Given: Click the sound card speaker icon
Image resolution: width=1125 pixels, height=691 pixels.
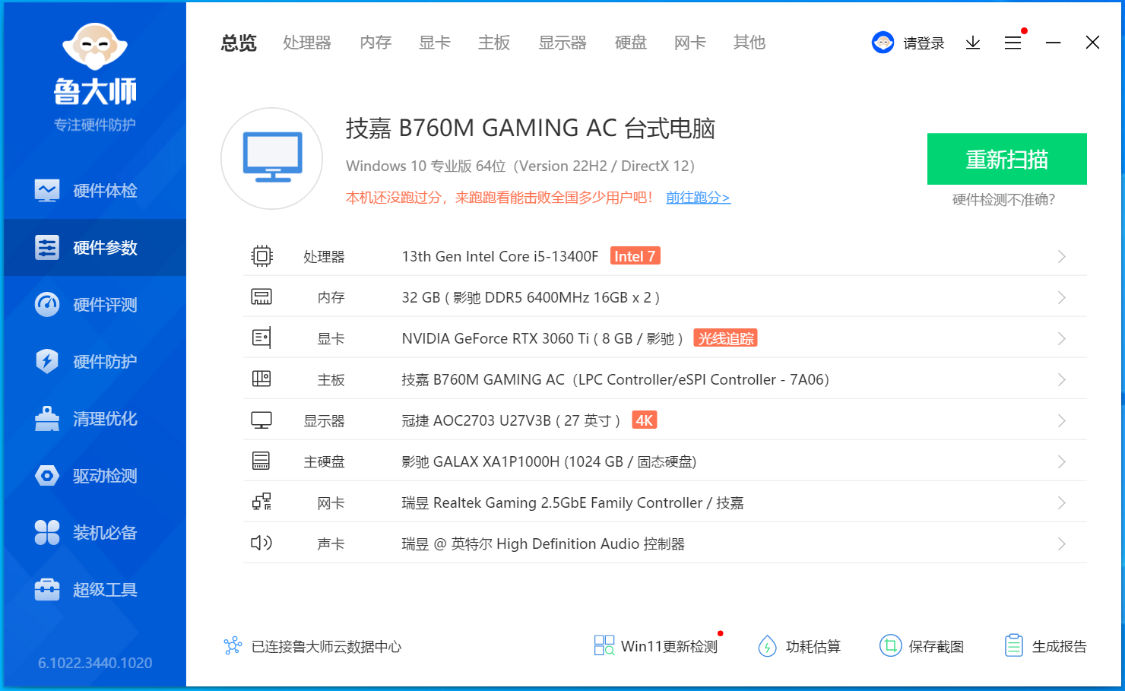Looking at the screenshot, I should pos(261,543).
